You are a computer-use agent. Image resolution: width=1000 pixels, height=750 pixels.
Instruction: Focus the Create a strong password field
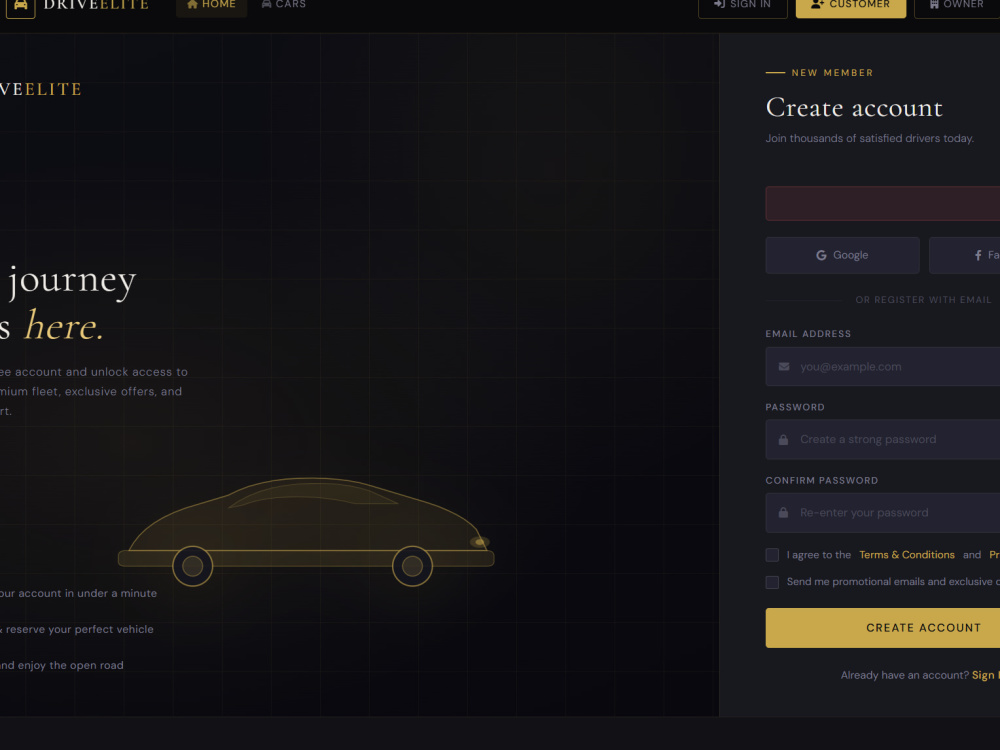click(x=883, y=439)
